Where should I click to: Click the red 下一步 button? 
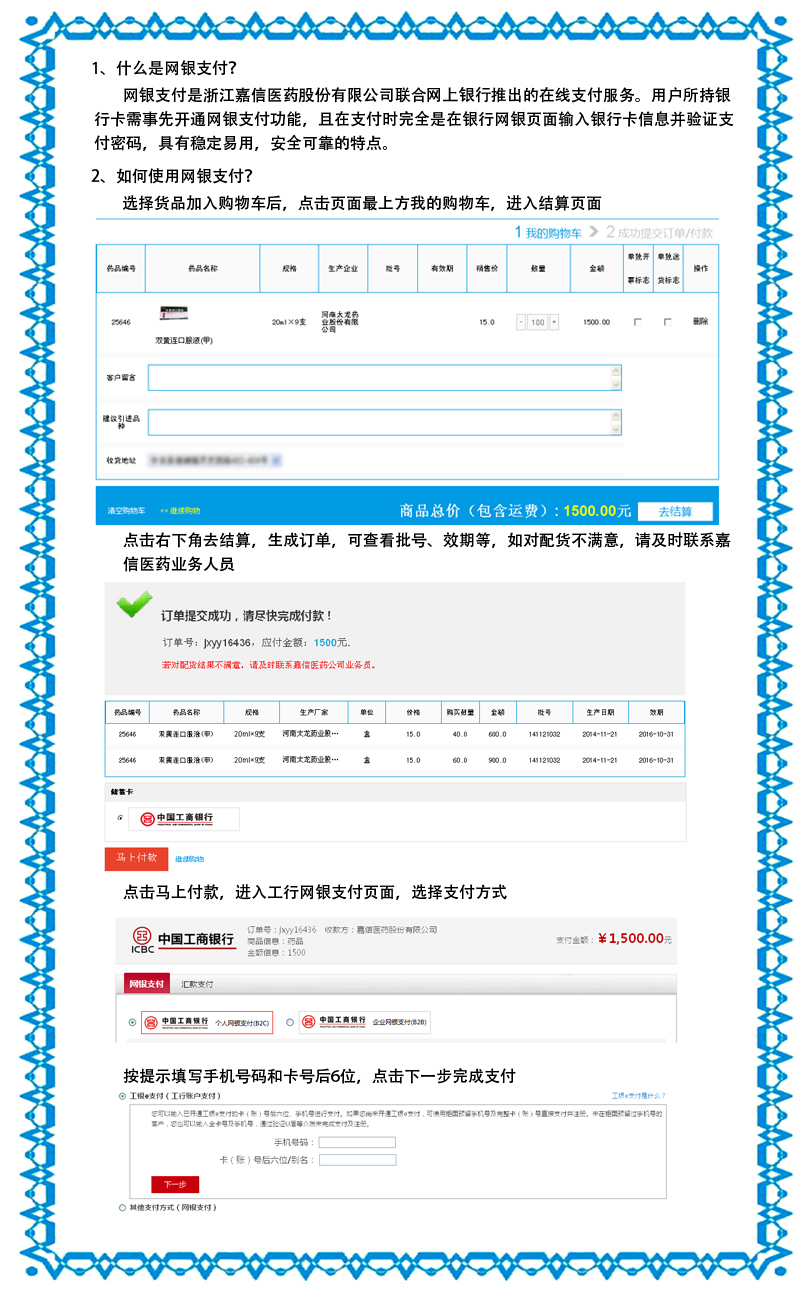click(175, 1184)
